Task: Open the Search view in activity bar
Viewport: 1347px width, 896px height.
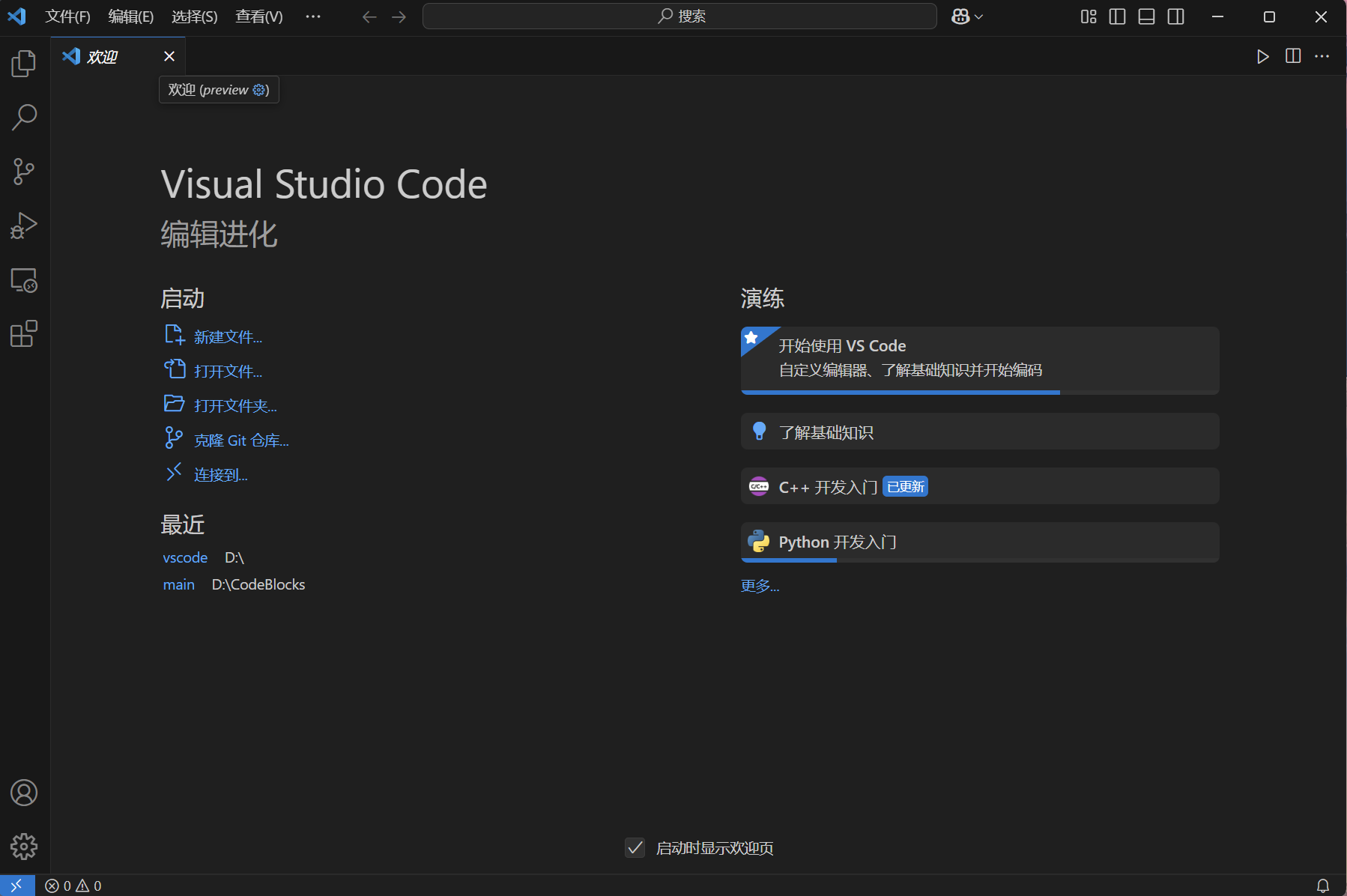Action: click(x=24, y=118)
